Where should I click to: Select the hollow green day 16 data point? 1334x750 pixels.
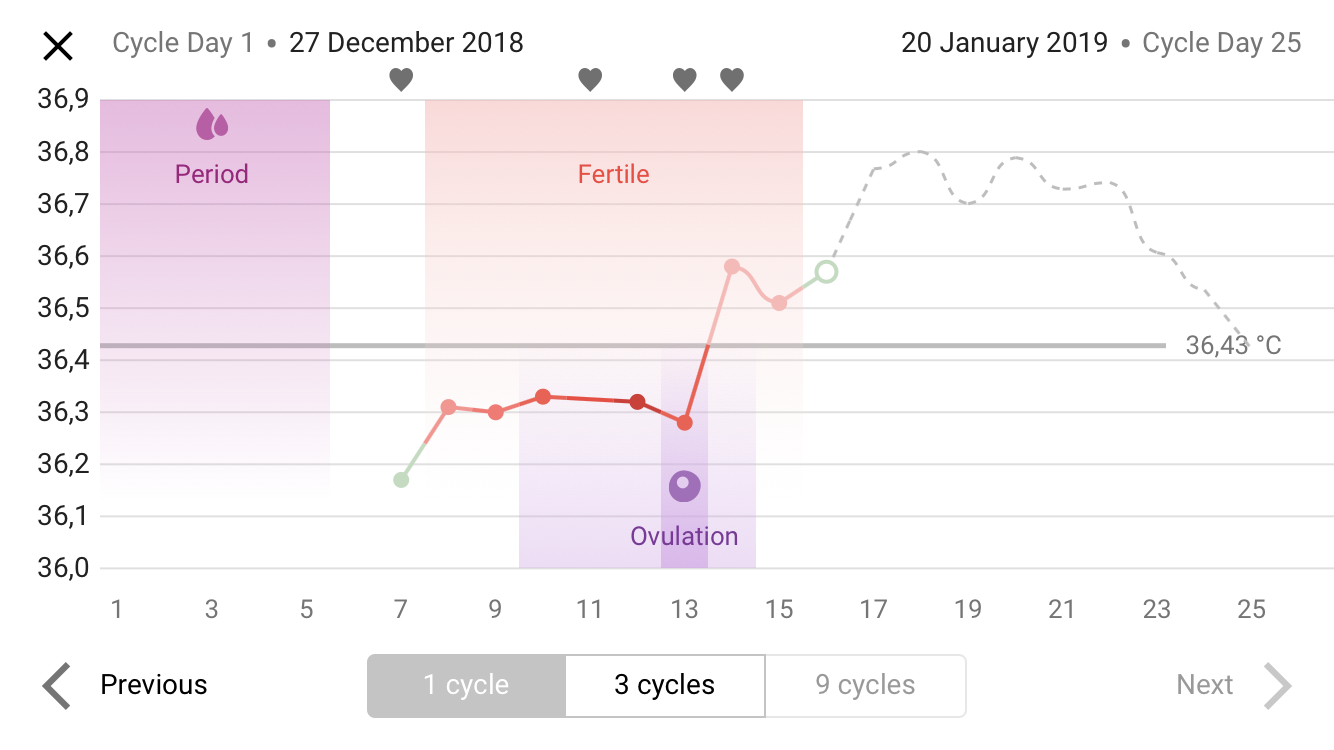[826, 272]
